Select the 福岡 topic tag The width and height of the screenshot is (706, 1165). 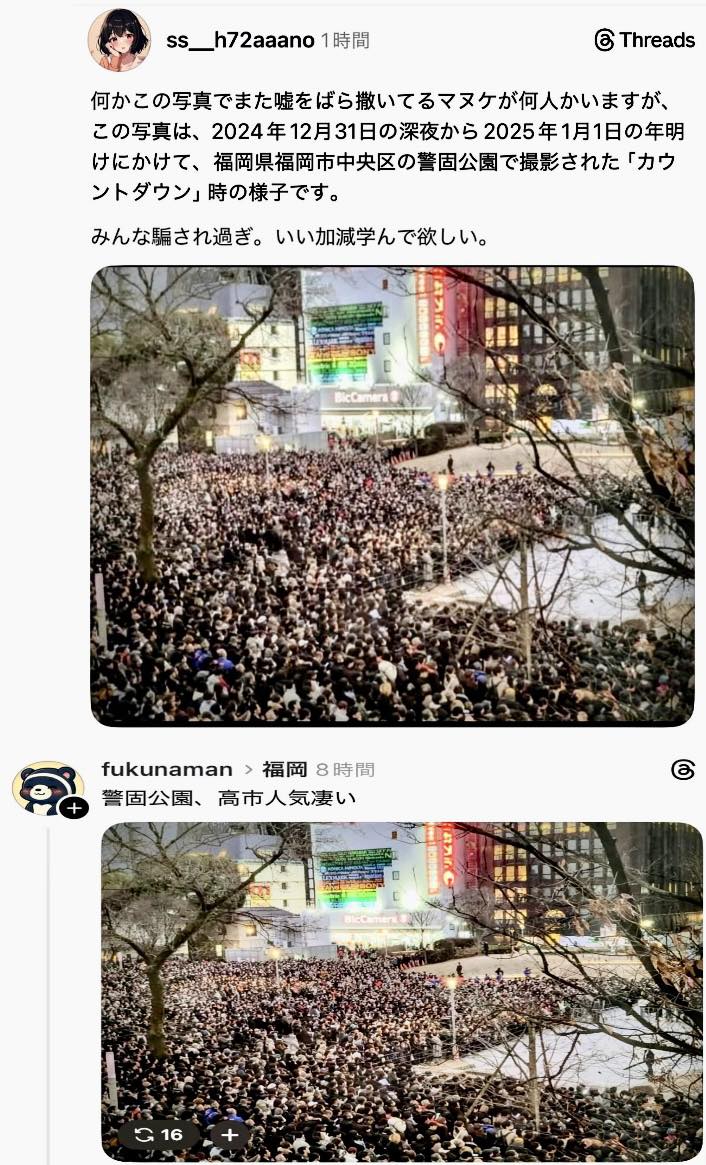(285, 769)
